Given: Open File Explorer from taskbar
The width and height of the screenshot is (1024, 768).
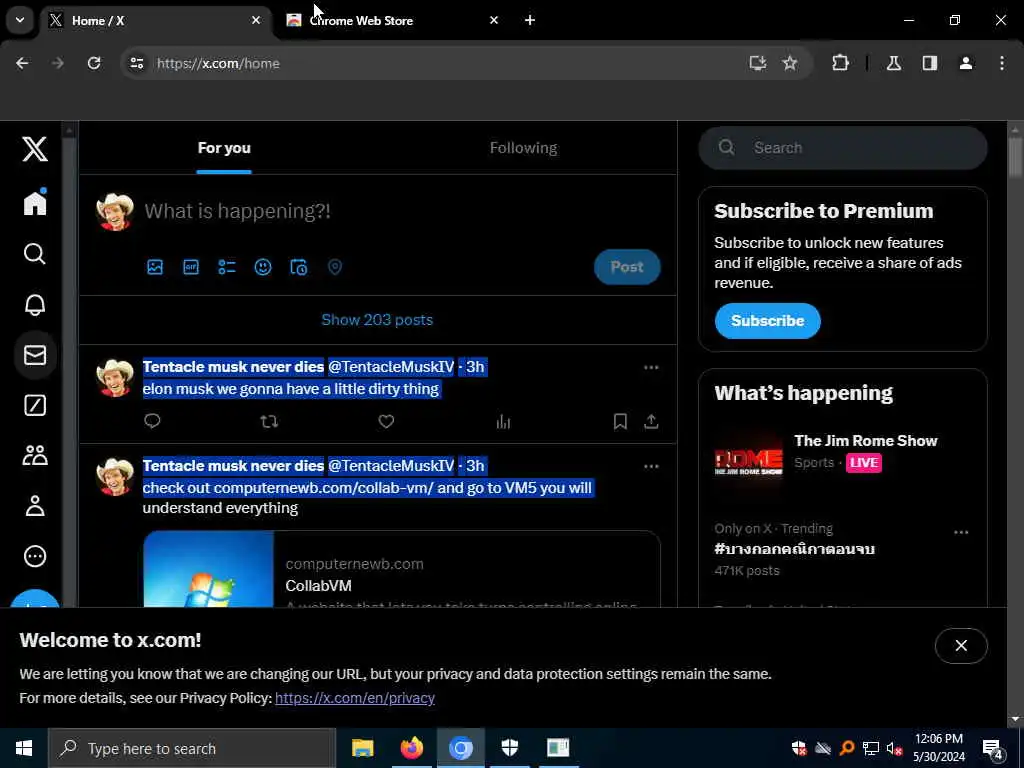Looking at the screenshot, I should (x=362, y=748).
